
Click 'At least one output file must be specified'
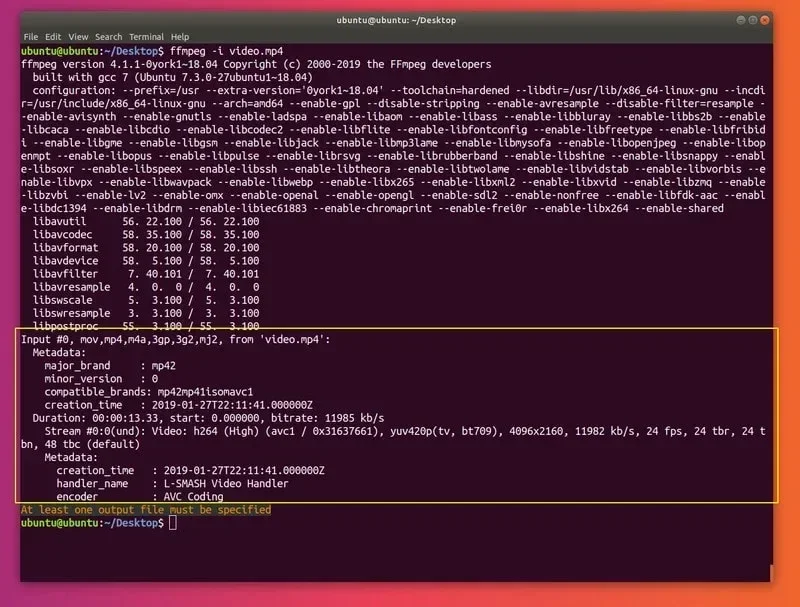(x=146, y=510)
